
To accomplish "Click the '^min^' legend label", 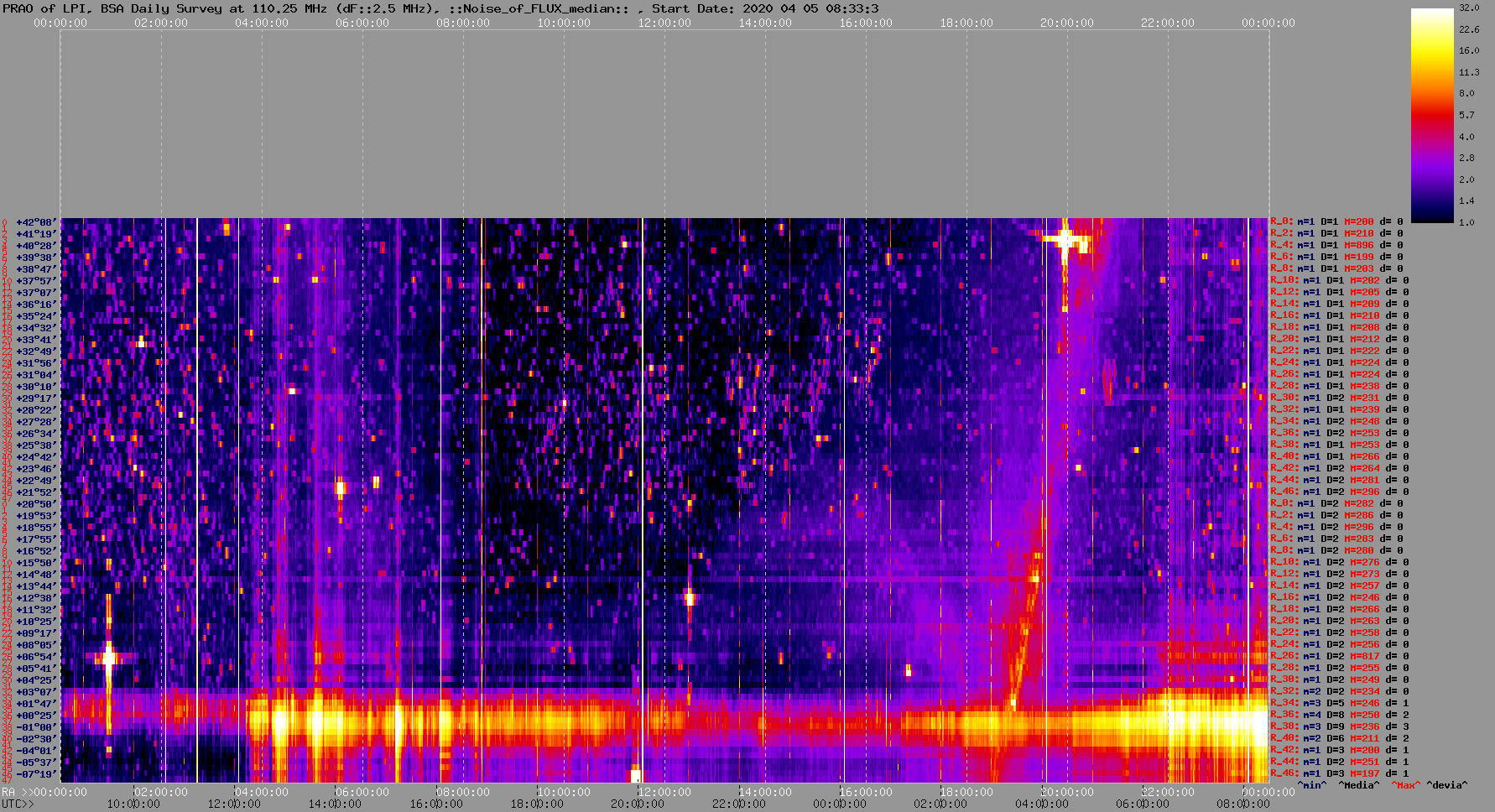I will (1312, 785).
